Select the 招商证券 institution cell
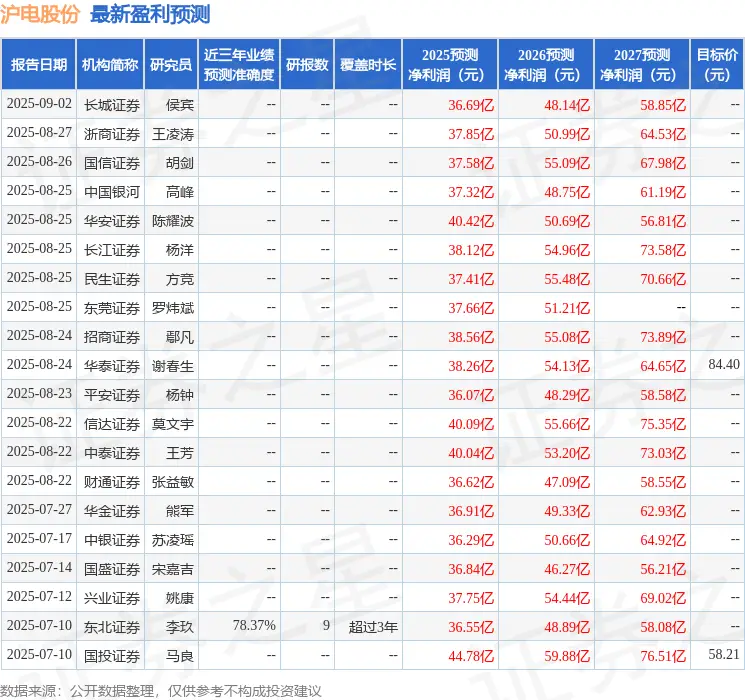 (112, 337)
